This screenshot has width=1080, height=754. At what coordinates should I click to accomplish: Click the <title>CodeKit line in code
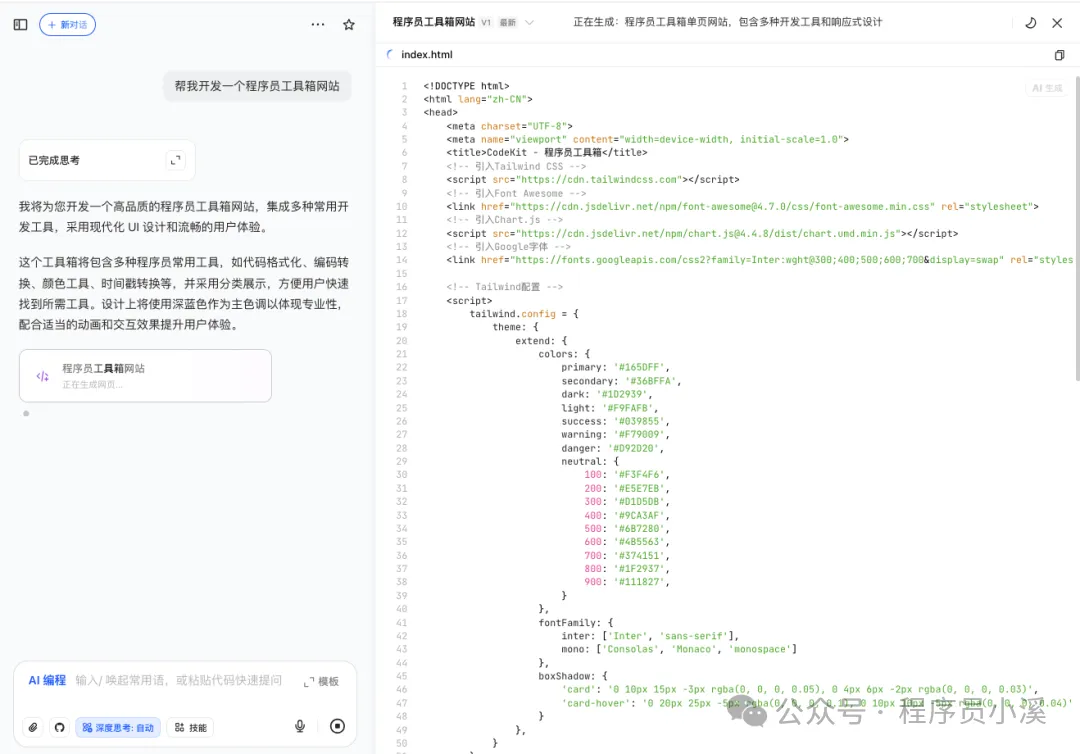(x=547, y=153)
